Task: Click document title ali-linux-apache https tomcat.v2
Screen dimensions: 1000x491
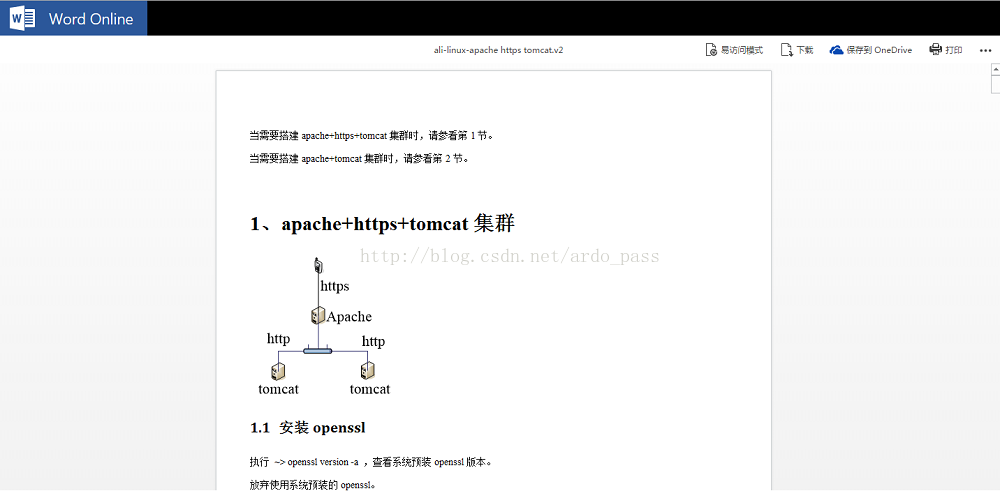Action: 499,50
